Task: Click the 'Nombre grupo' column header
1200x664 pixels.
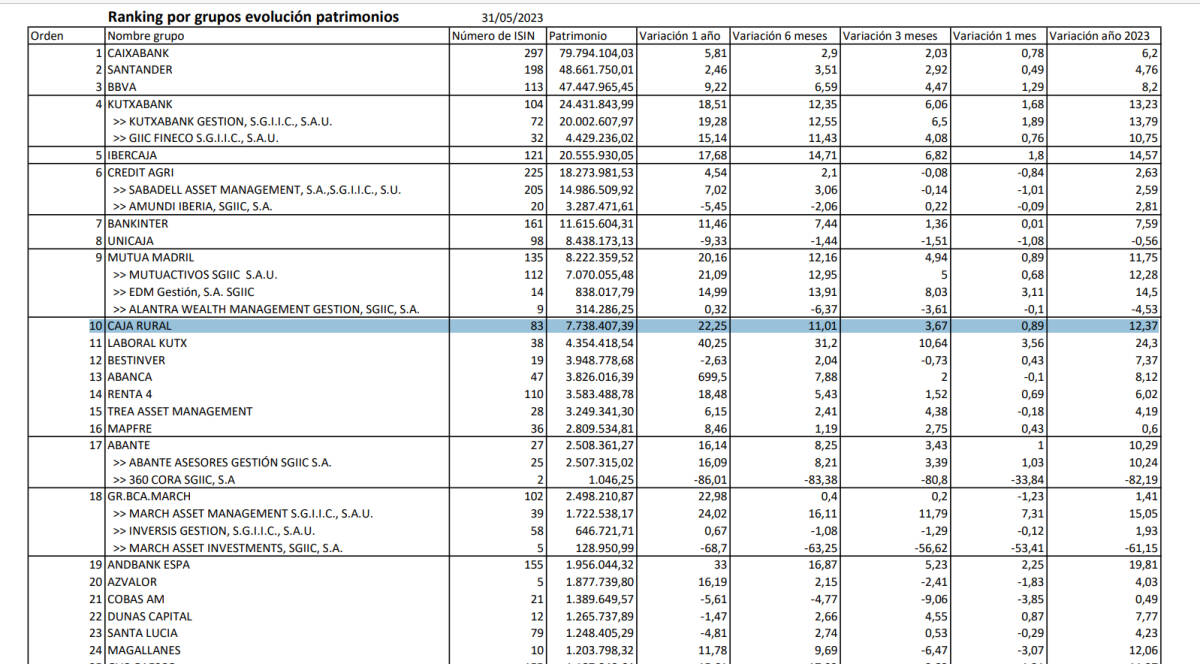Action: (x=145, y=36)
